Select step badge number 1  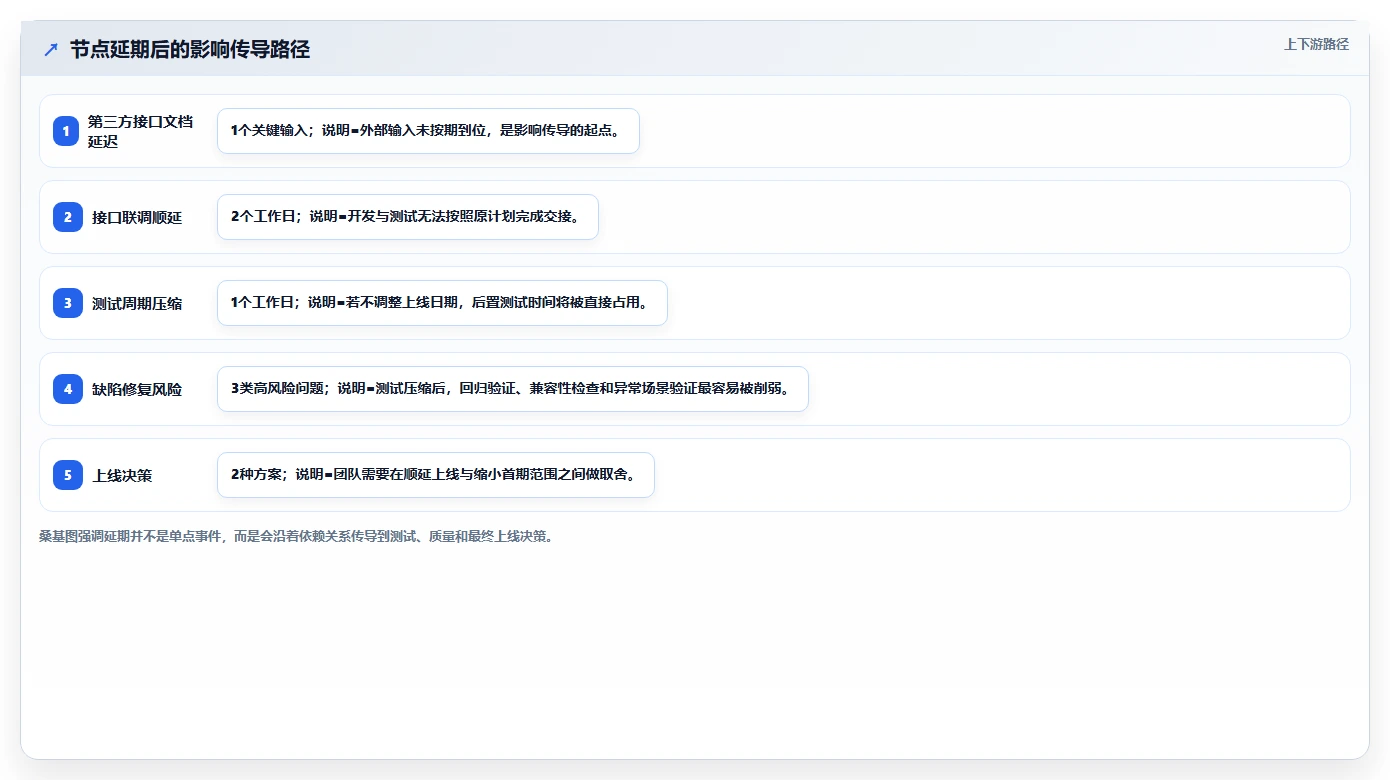coord(67,131)
